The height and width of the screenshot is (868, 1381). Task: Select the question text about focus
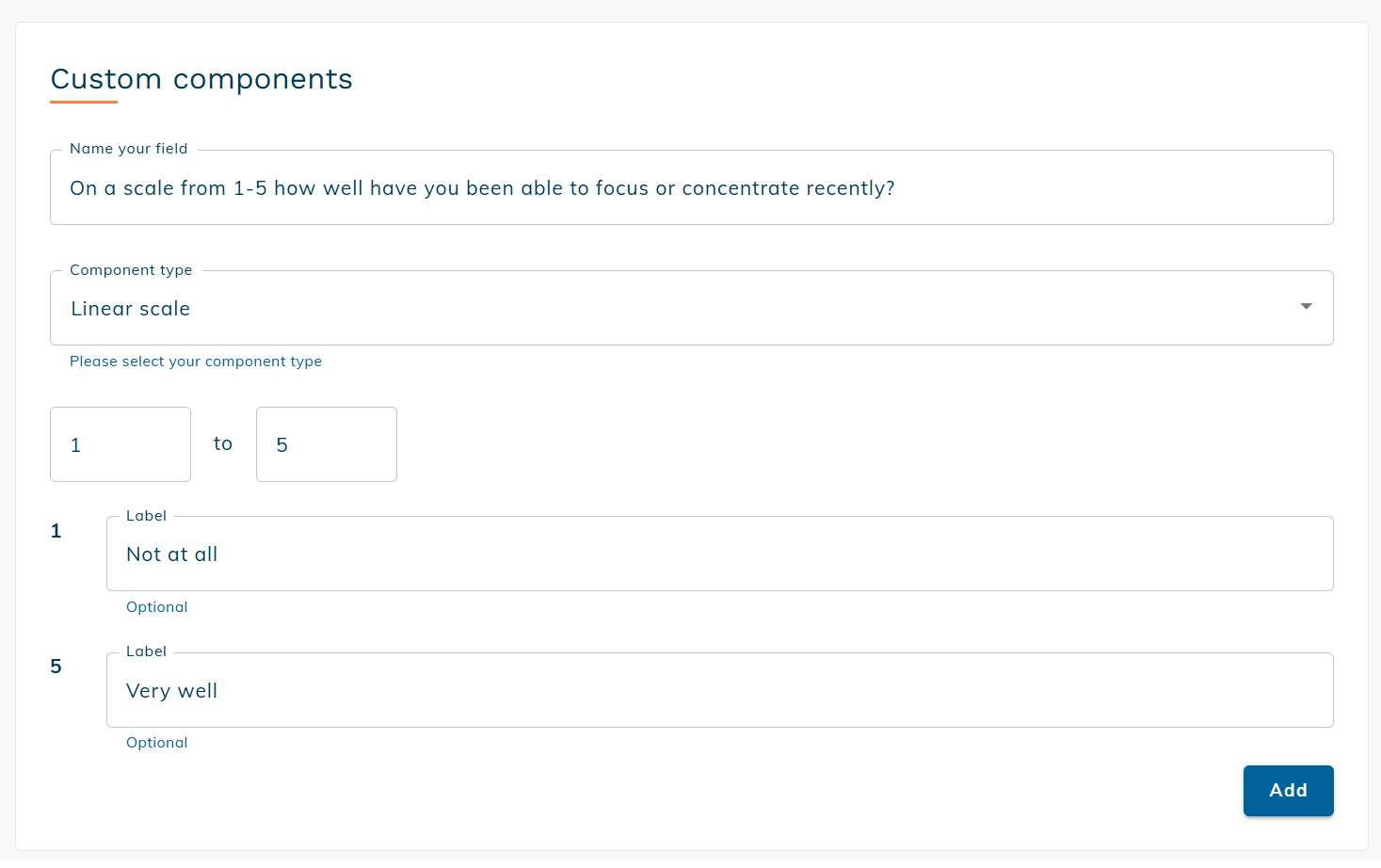click(x=482, y=187)
